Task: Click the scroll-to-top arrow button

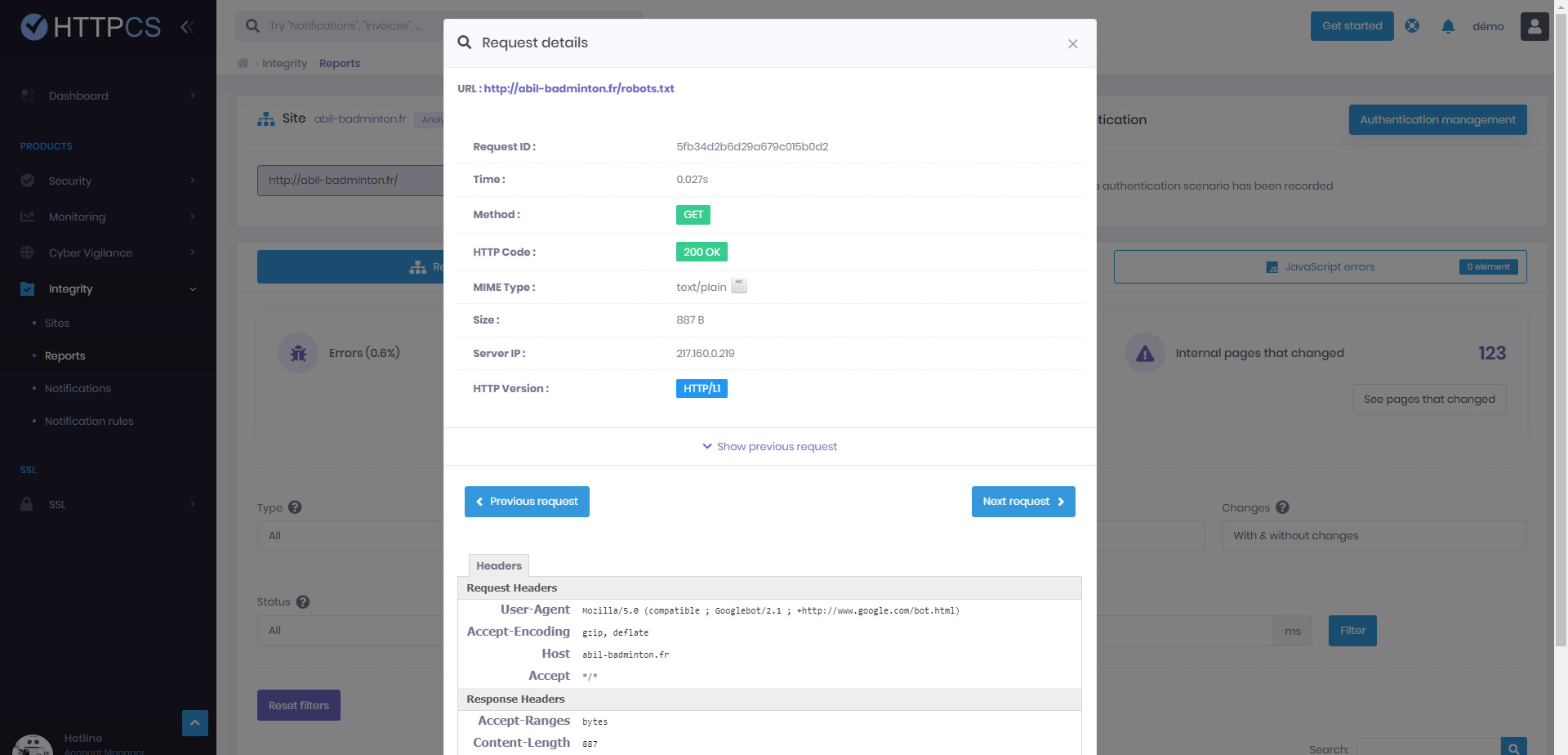Action: 194,722
